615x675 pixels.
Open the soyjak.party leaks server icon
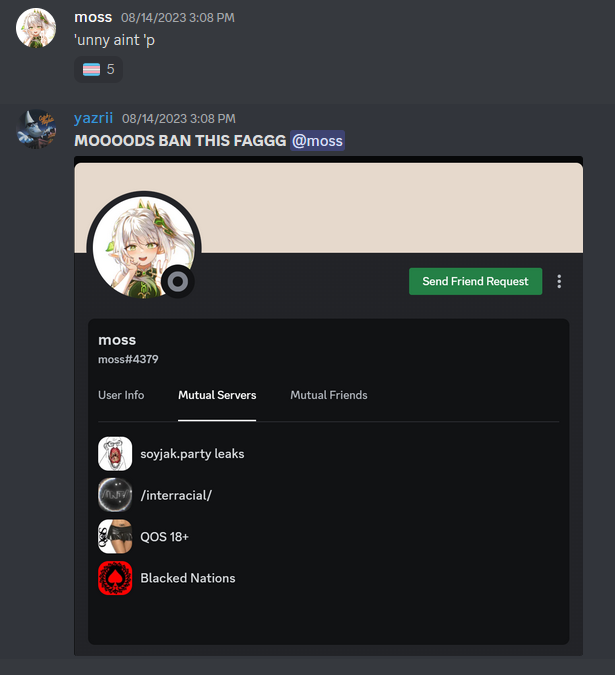(x=115, y=454)
